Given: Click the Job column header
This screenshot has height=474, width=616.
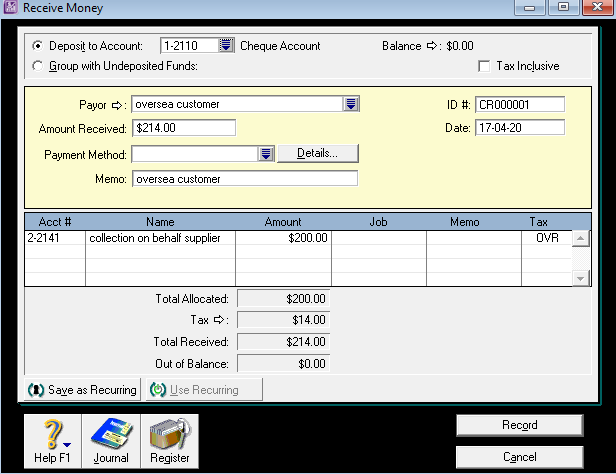Looking at the screenshot, I should 379,222.
